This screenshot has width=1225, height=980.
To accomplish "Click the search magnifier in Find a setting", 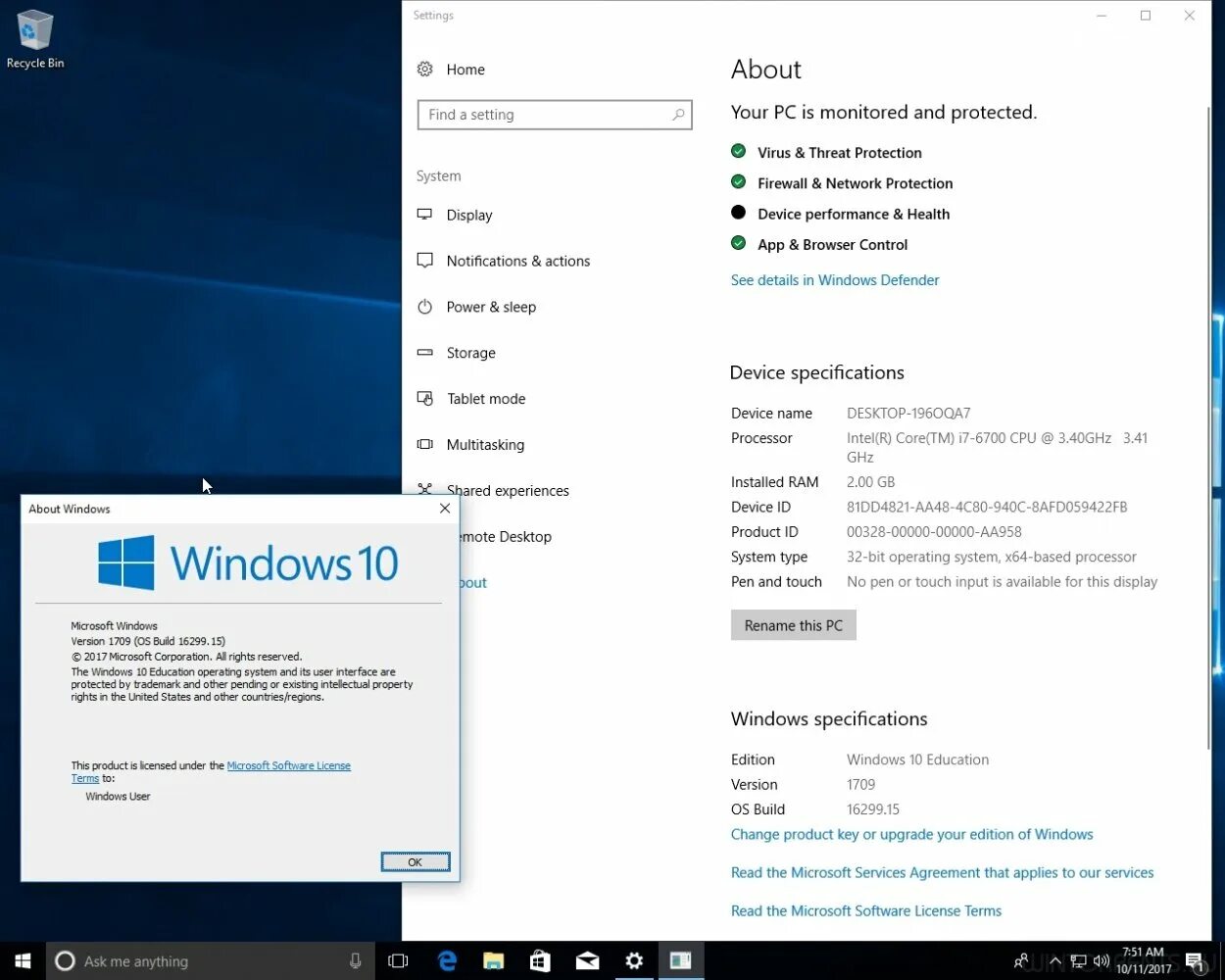I will [x=677, y=115].
